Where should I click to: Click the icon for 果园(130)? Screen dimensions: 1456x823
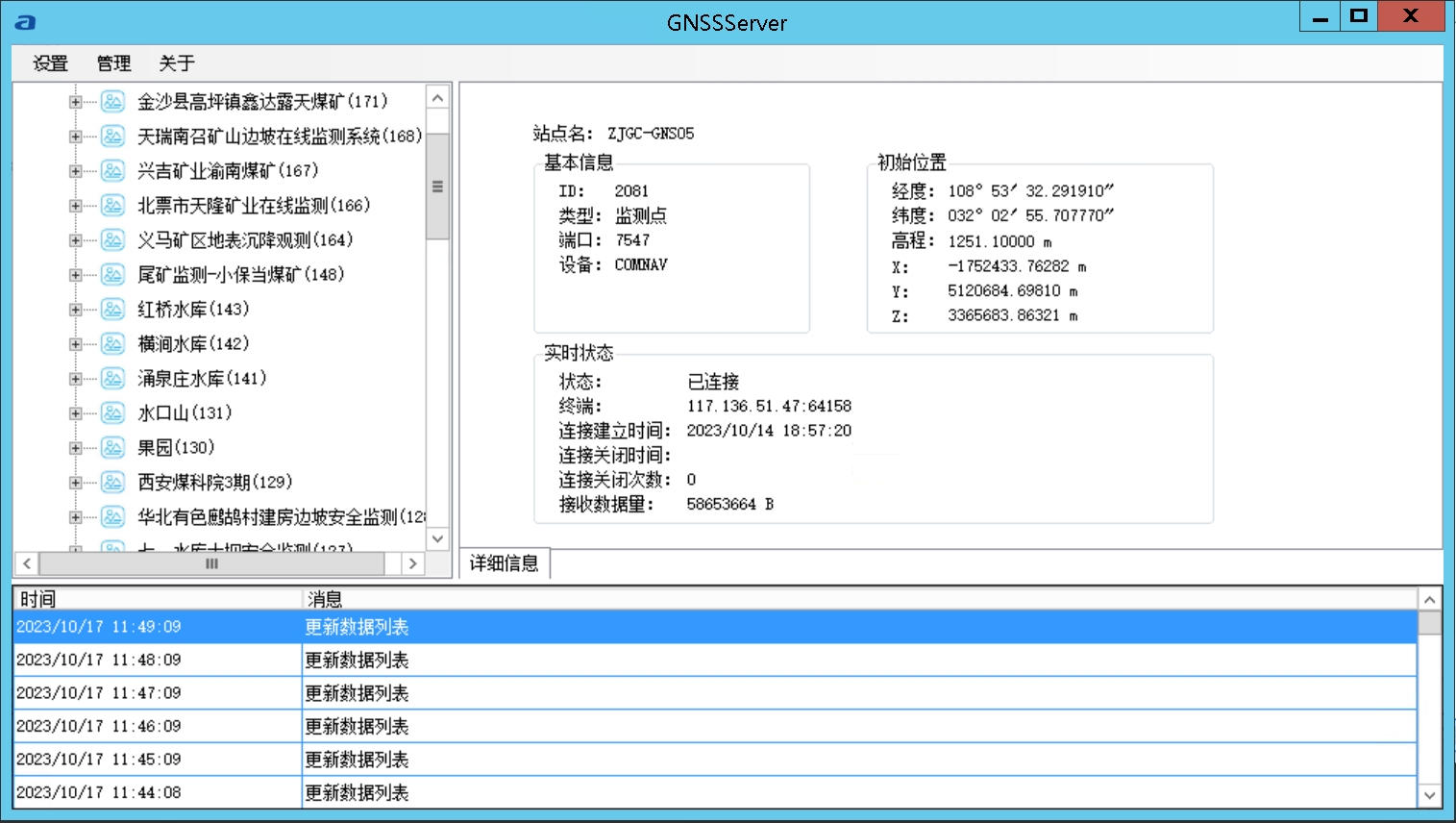coord(112,447)
